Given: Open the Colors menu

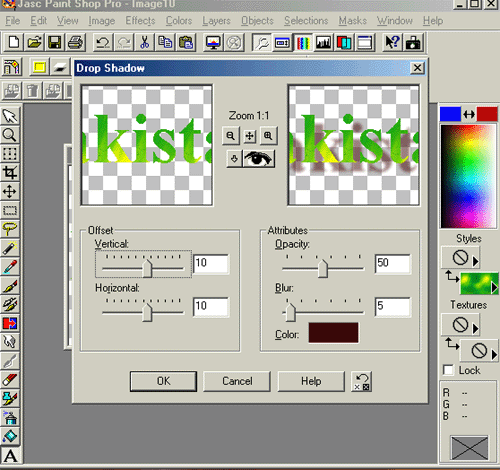Looking at the screenshot, I should tap(179, 21).
